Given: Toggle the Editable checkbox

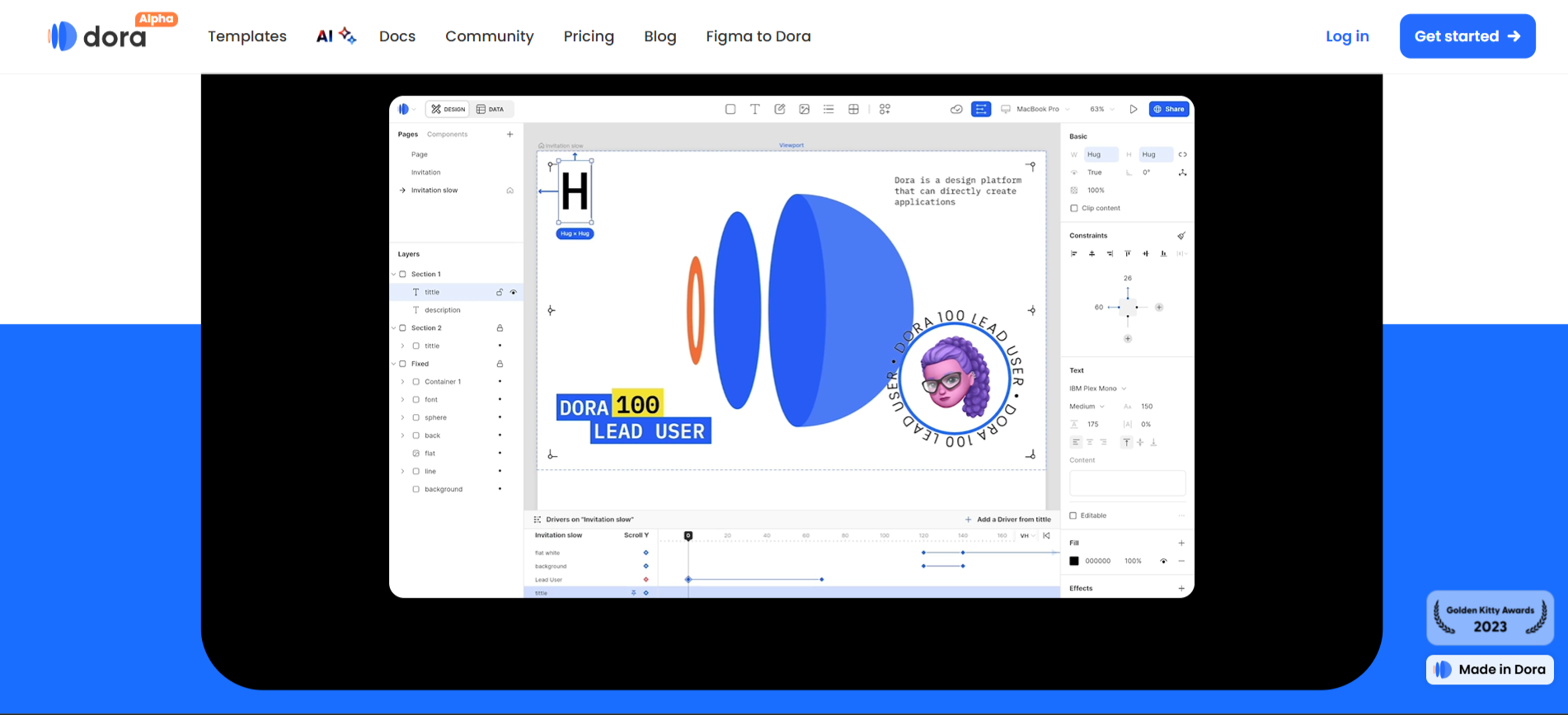Looking at the screenshot, I should click(x=1073, y=515).
